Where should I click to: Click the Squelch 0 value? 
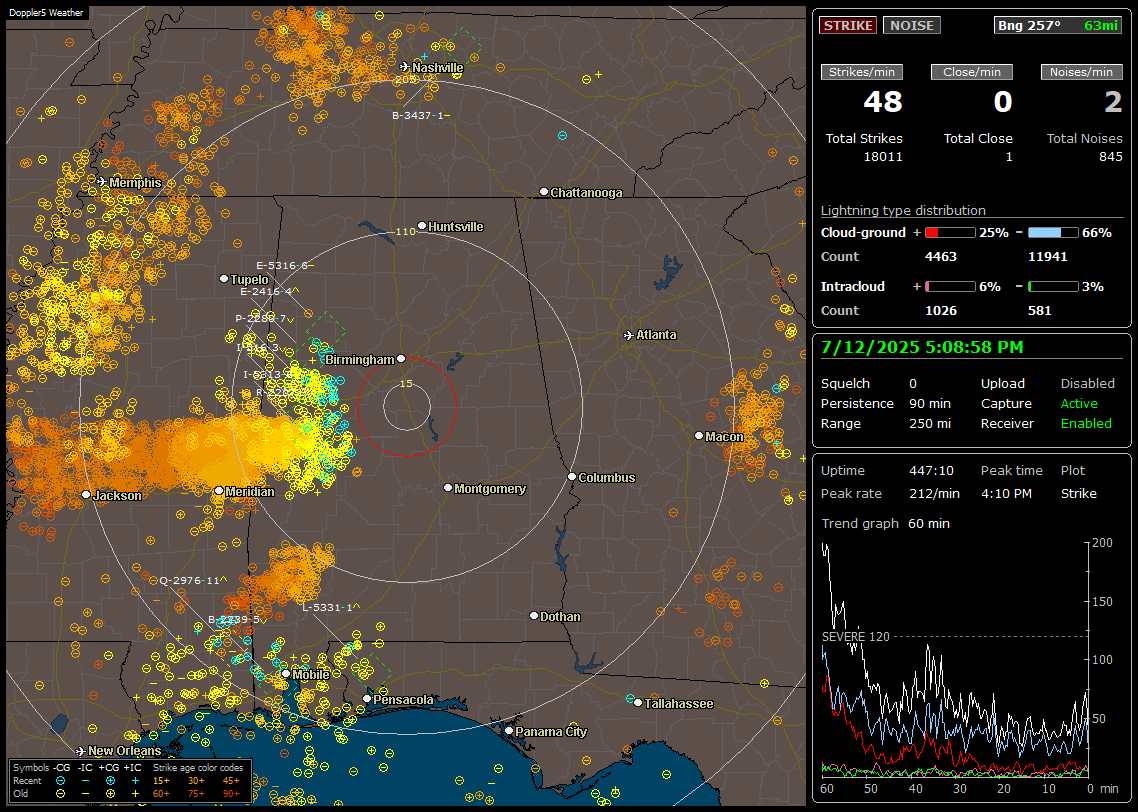pos(913,383)
